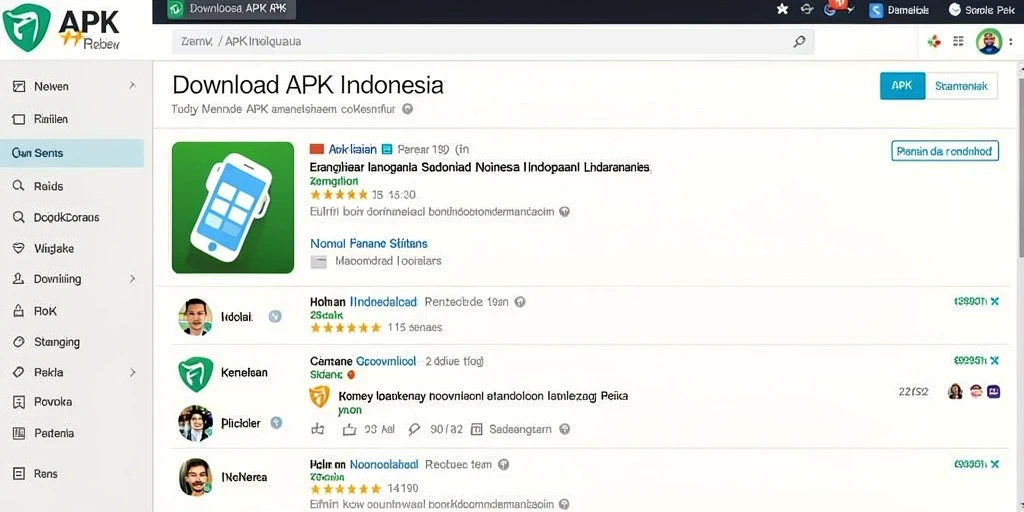Expand the Downiiing sidebar chevron
Viewport: 1024px width, 512px height.
[x=133, y=279]
